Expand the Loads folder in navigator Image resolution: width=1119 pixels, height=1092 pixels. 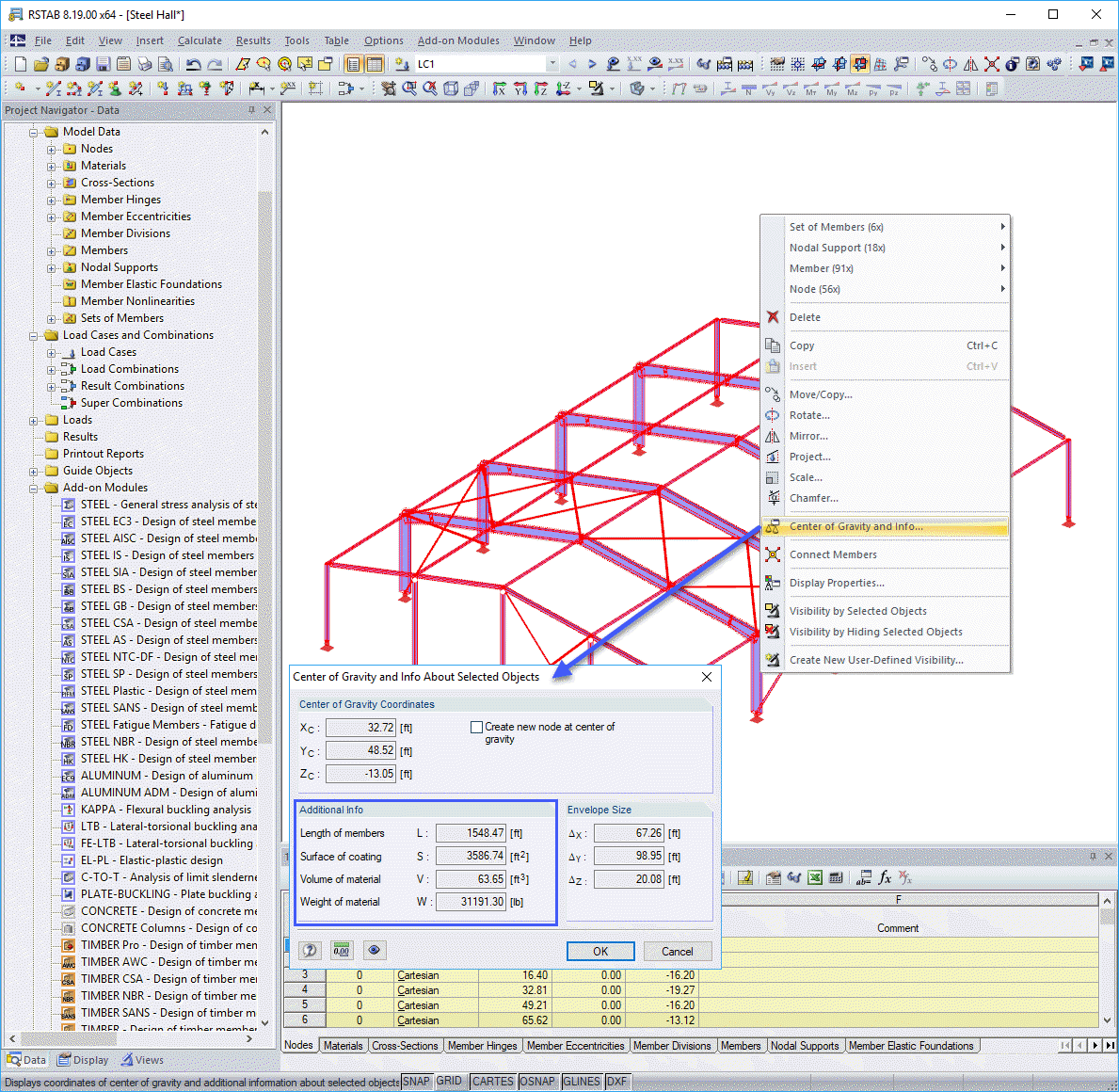34,421
